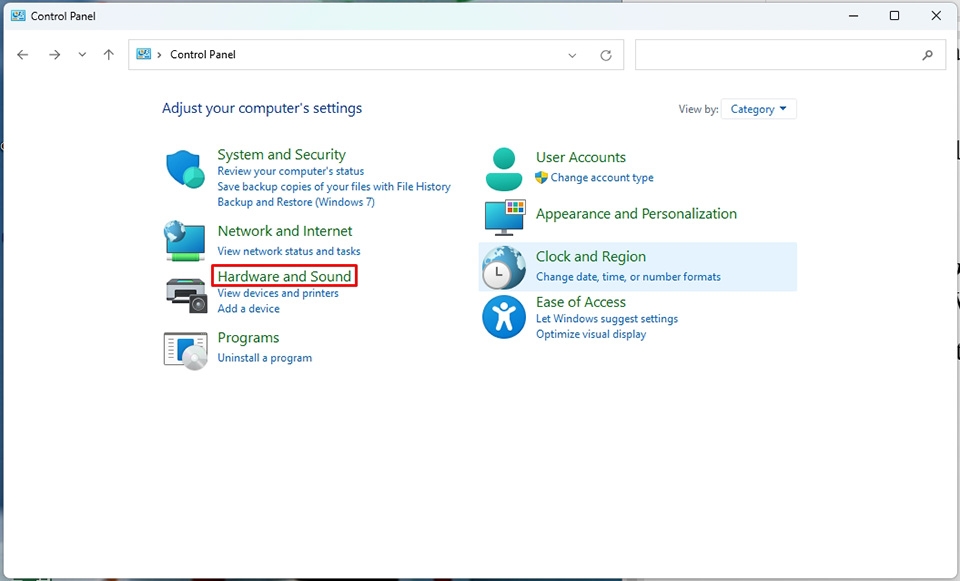Viewport: 960px width, 581px height.
Task: Open Backup and Restore (Windows 7)
Action: pyautogui.click(x=296, y=202)
